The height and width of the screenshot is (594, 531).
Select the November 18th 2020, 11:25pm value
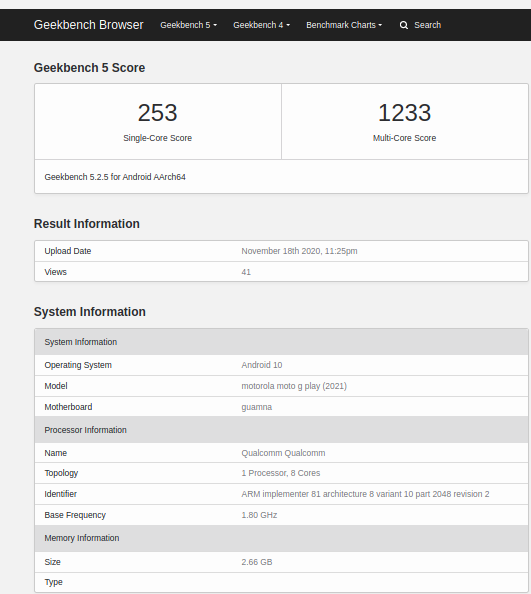pos(300,251)
